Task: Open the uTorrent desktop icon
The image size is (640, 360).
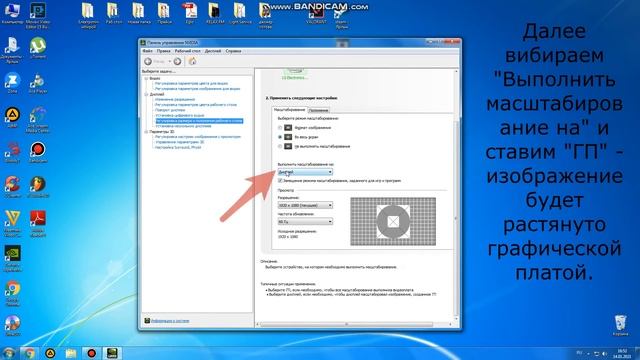Action: point(38,48)
